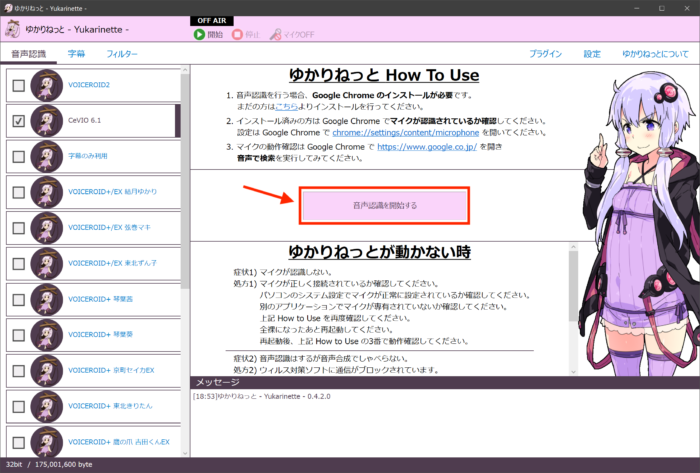Click avatar icon of VOICEROID+/EX 東北ずん子

[x=47, y=263]
